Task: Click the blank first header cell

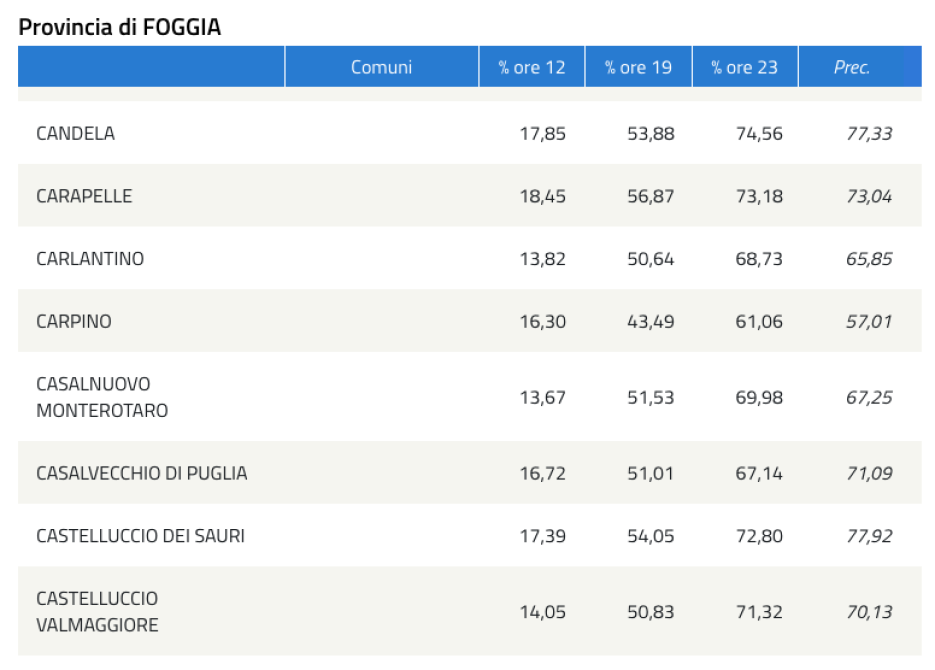Action: click(151, 67)
